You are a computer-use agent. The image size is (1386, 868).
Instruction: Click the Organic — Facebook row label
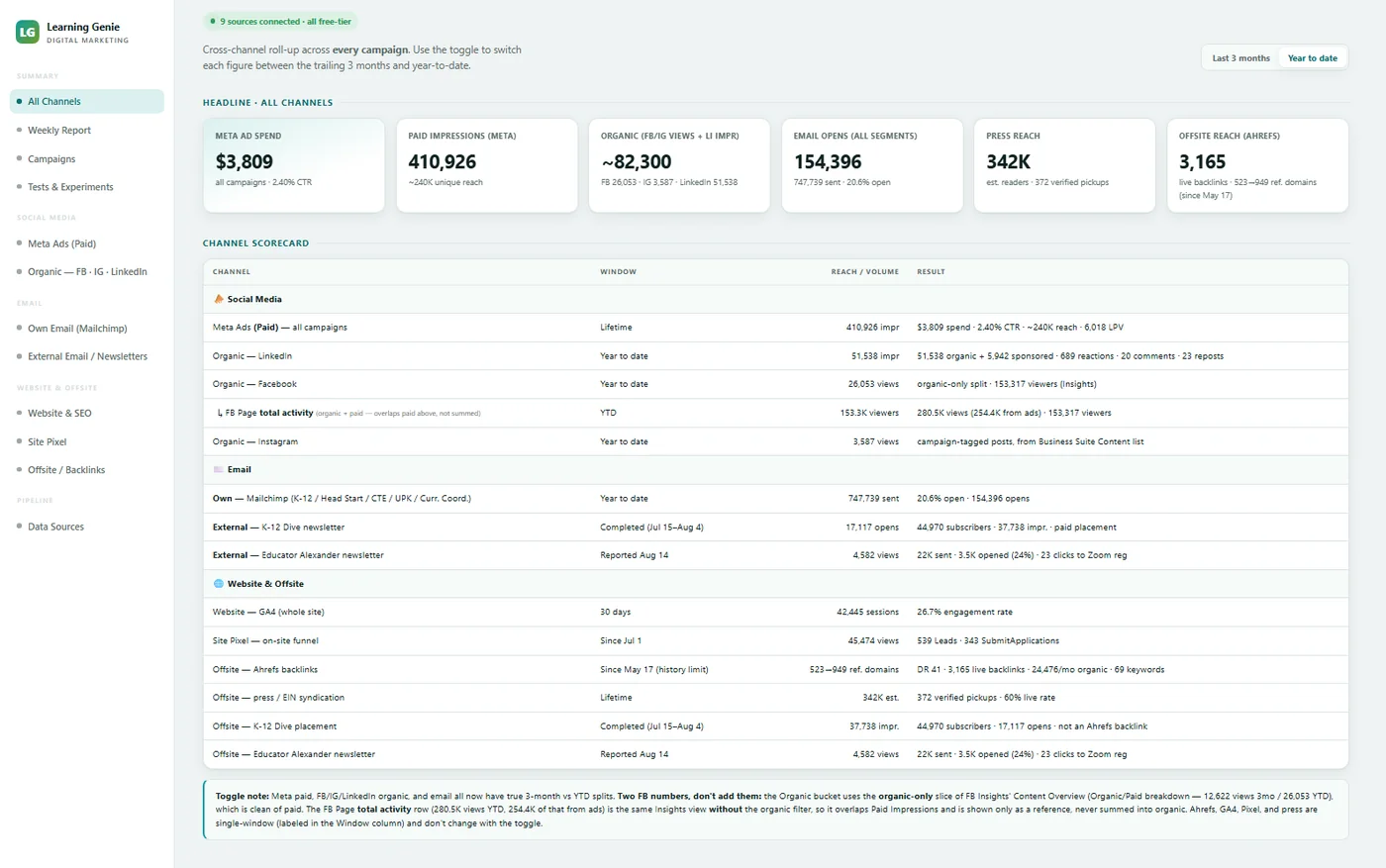(x=254, y=384)
